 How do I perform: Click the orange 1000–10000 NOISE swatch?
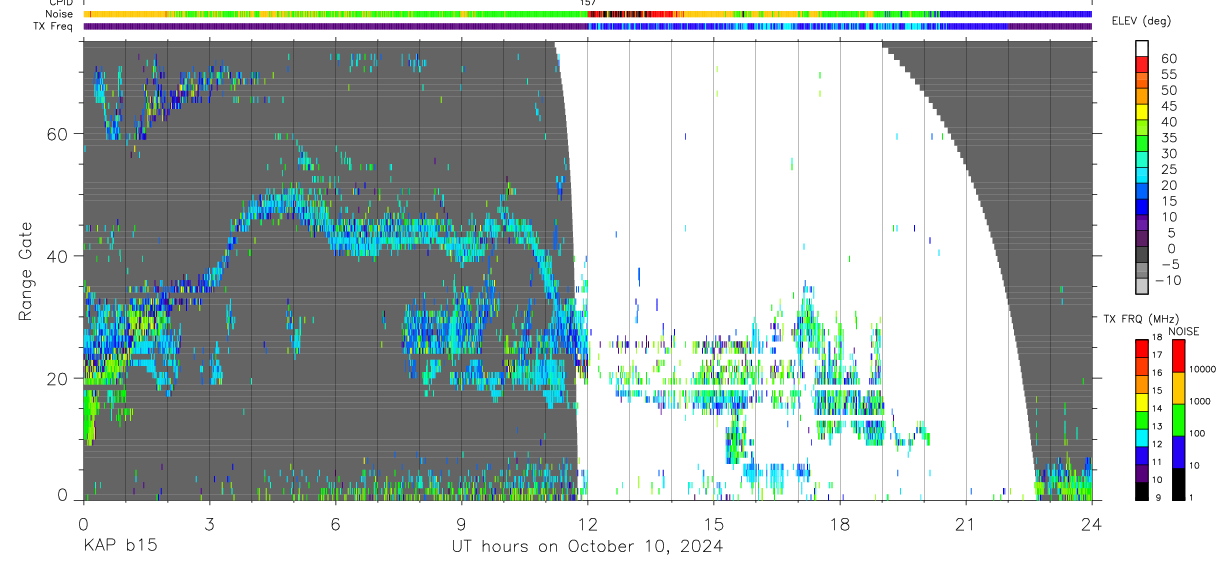coord(1178,387)
